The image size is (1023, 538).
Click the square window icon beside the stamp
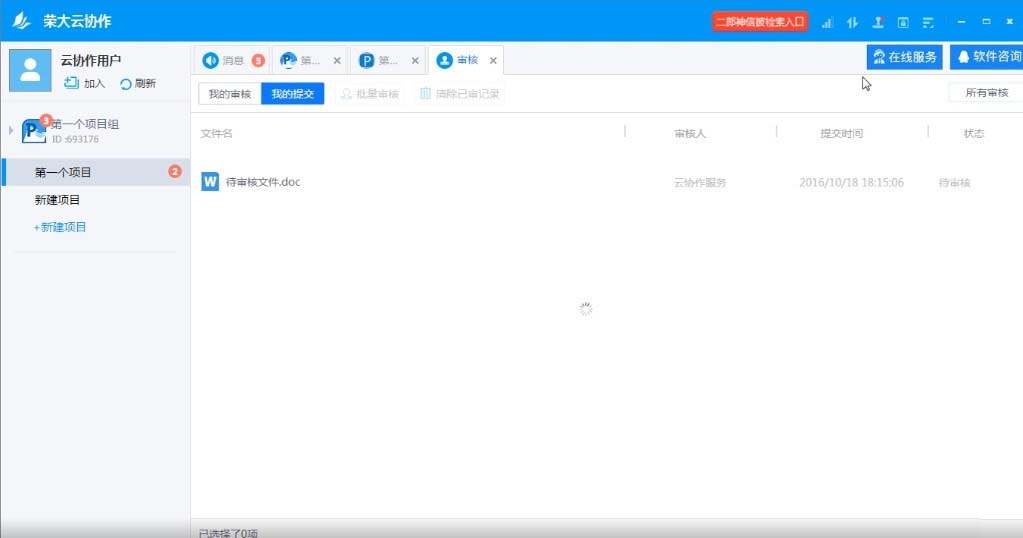[x=903, y=22]
